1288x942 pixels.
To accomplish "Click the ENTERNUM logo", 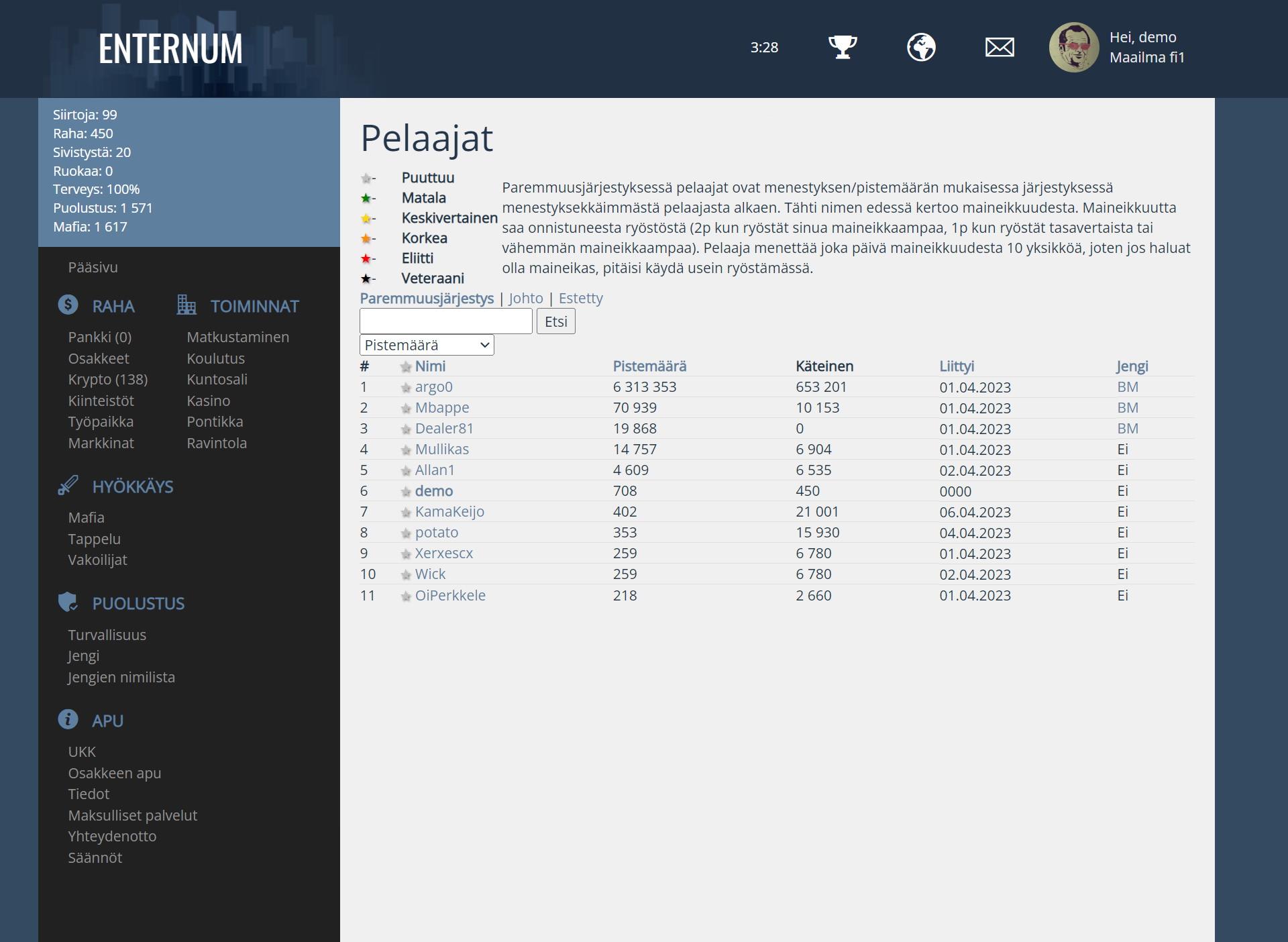I will click(170, 49).
